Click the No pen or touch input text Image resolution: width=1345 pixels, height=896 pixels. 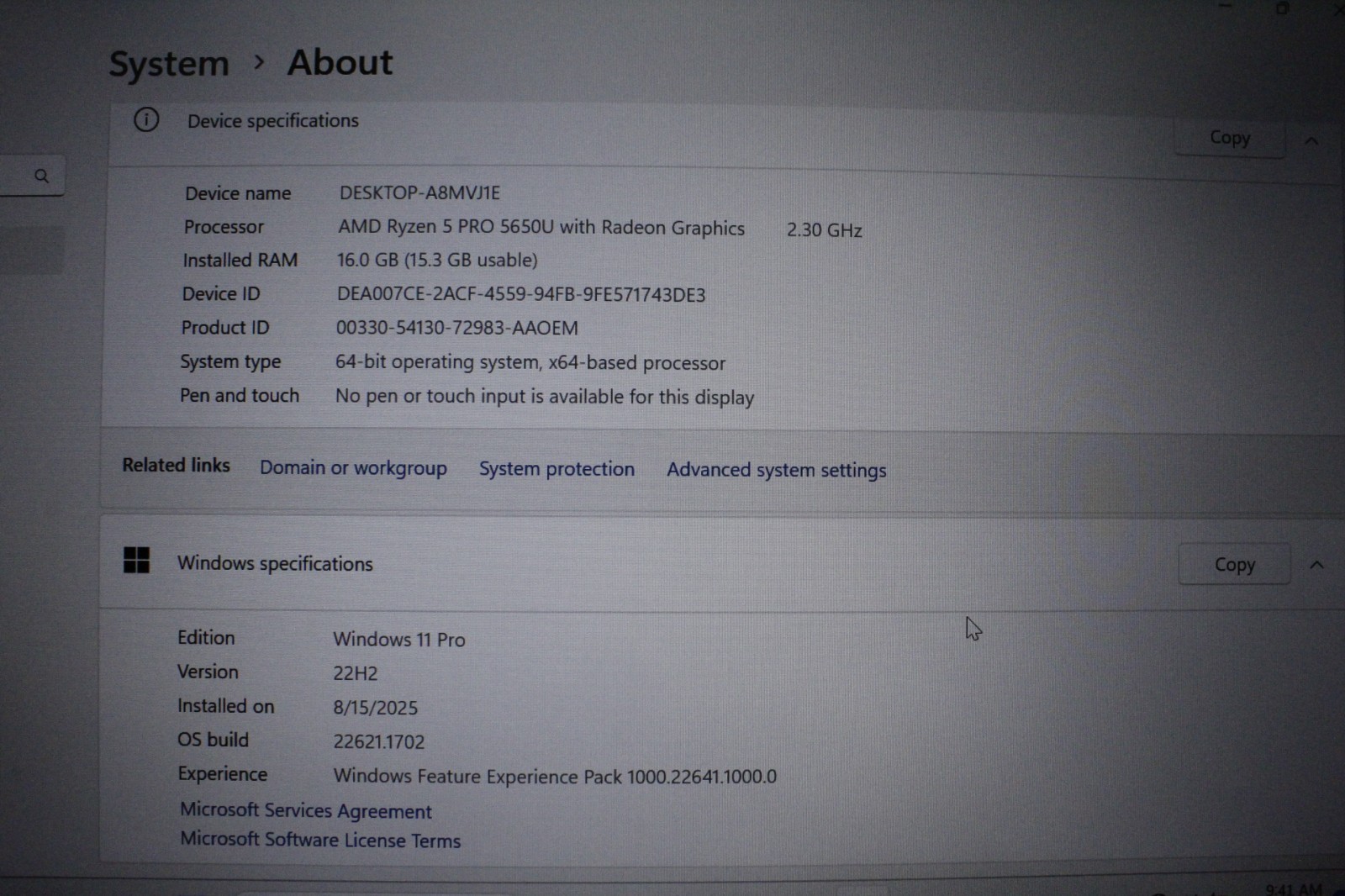(545, 397)
